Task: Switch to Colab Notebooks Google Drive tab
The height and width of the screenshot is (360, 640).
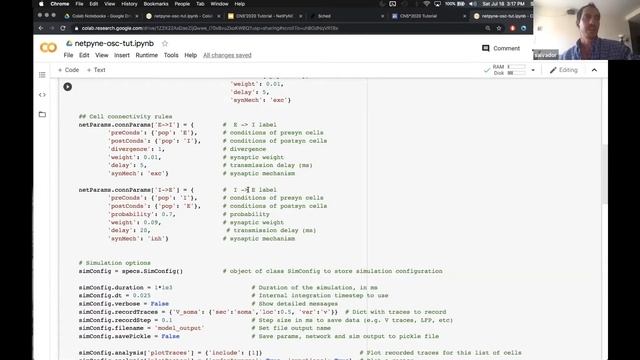Action: pyautogui.click(x=100, y=16)
